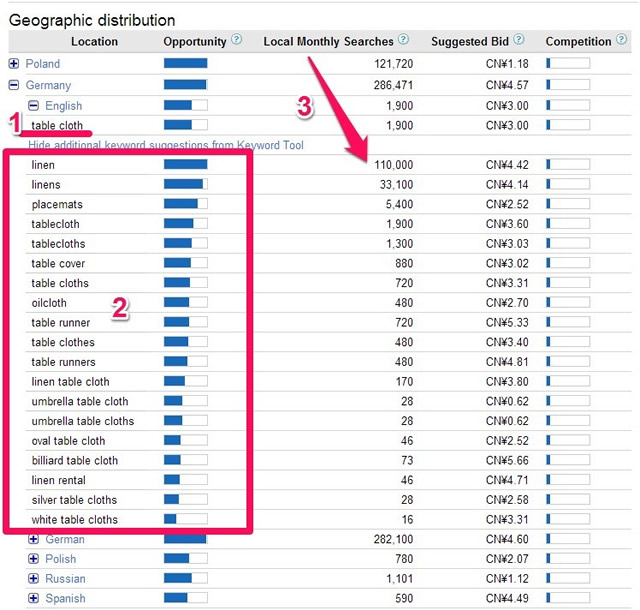Sort by Location column header
Screen dimensions: 640x610
(94, 42)
